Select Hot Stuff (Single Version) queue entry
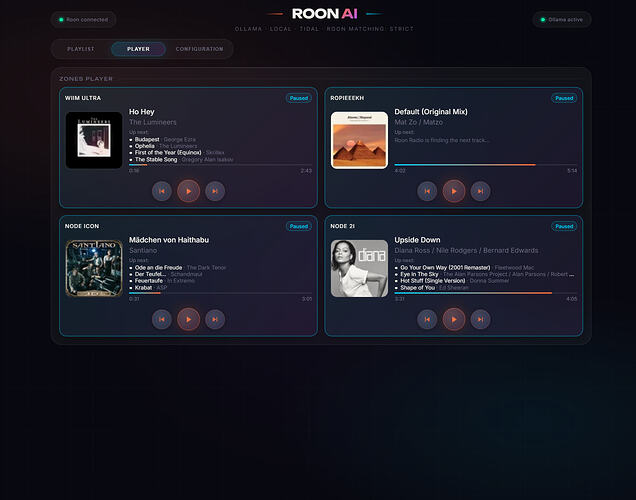 [433, 281]
